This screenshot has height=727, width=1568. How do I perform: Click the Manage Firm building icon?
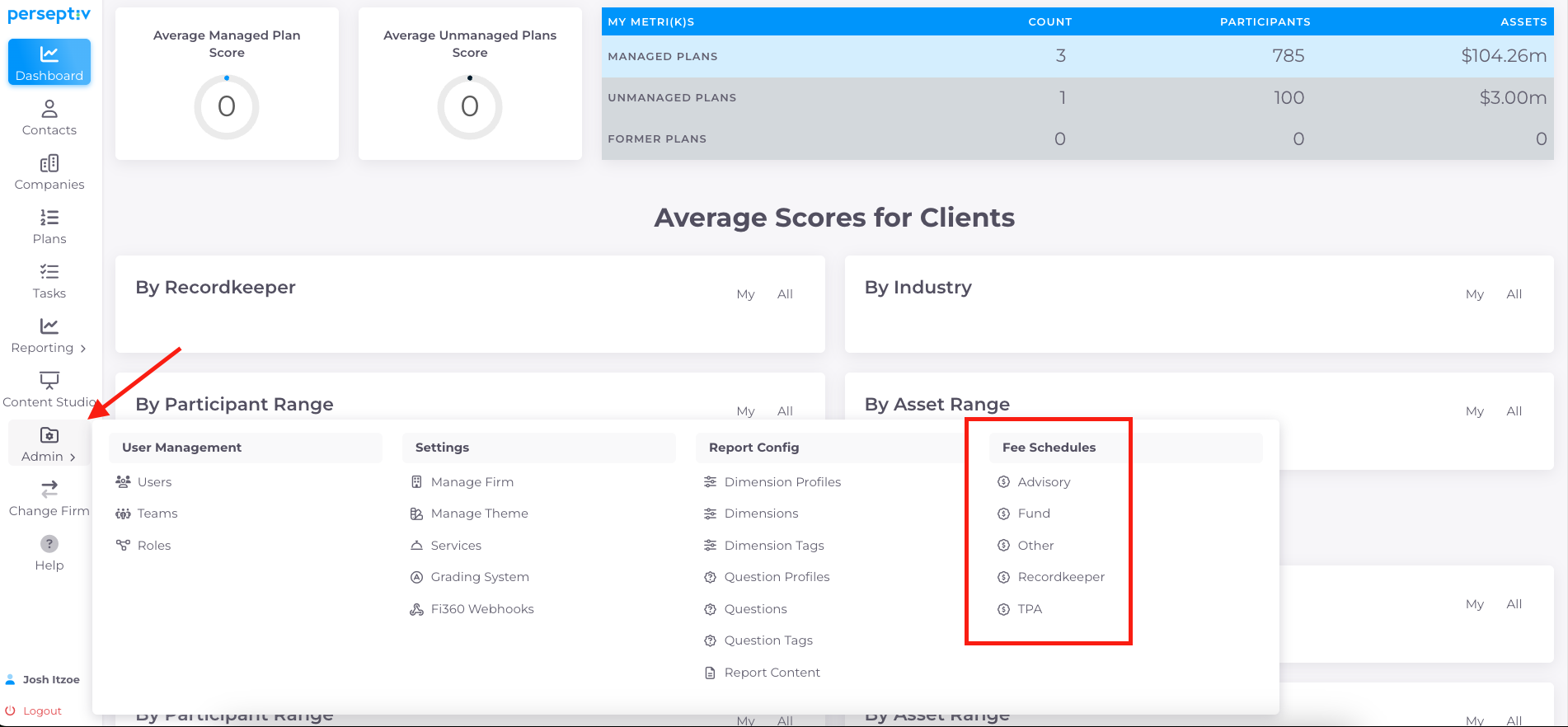tap(416, 481)
